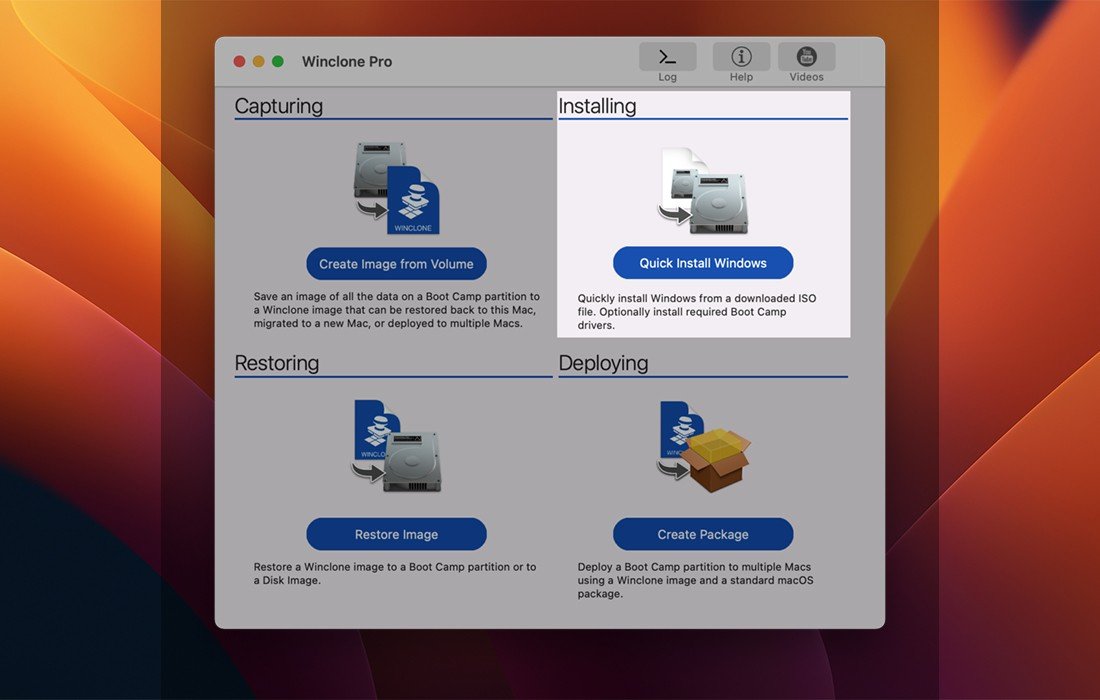The width and height of the screenshot is (1100, 700).
Task: Close the Winclone Pro window
Action: point(240,62)
